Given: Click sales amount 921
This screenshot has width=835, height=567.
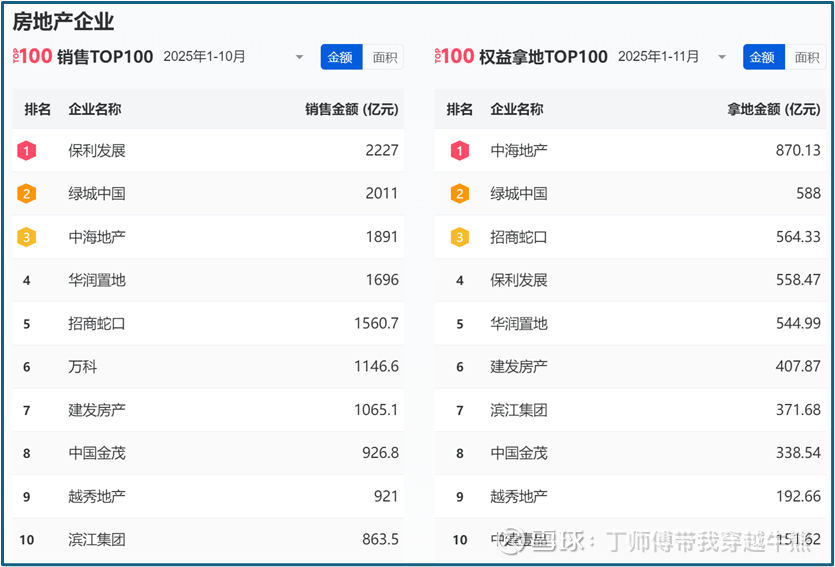Looking at the screenshot, I should point(386,496).
